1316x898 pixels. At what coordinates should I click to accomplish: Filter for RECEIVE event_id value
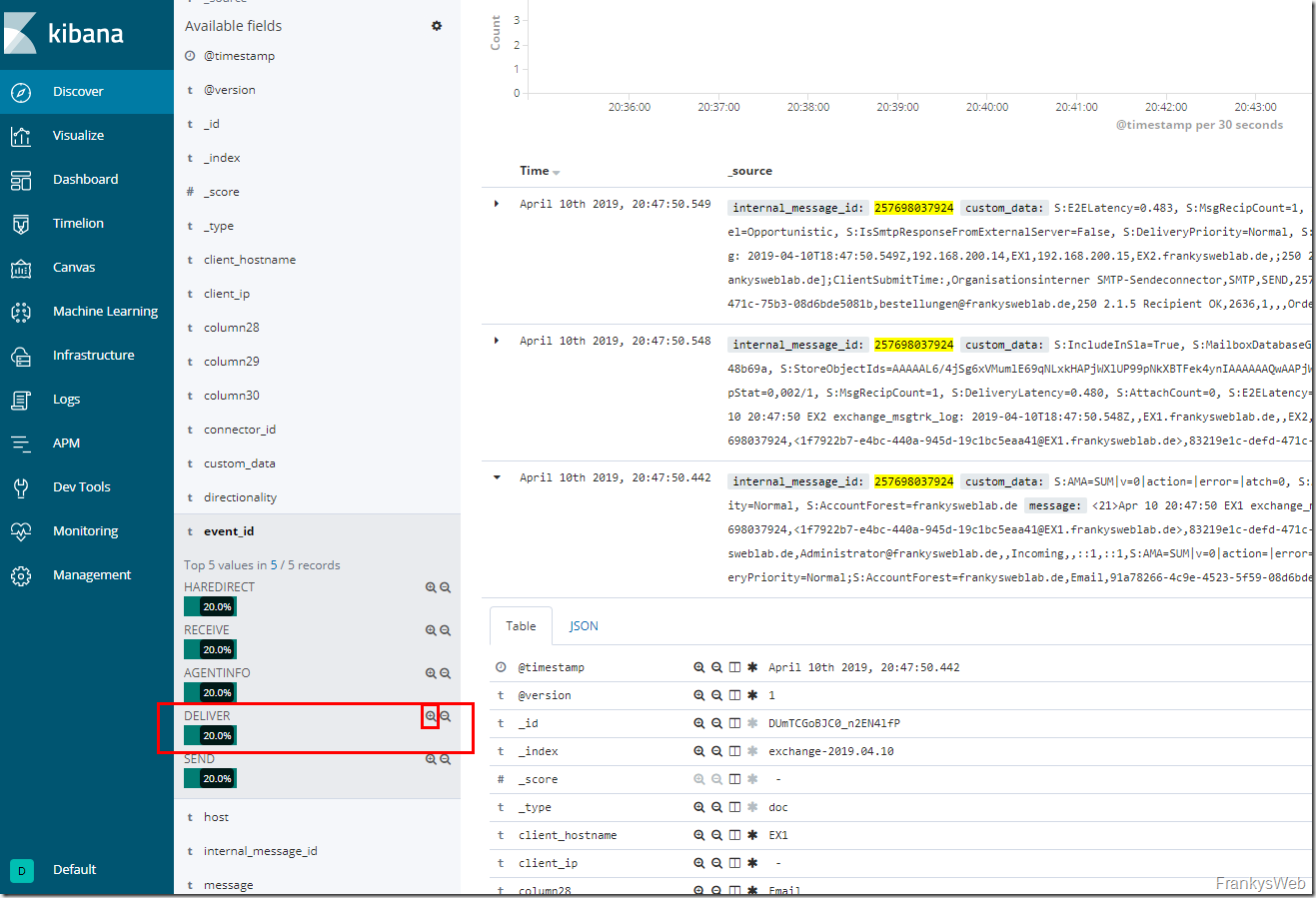pos(431,630)
